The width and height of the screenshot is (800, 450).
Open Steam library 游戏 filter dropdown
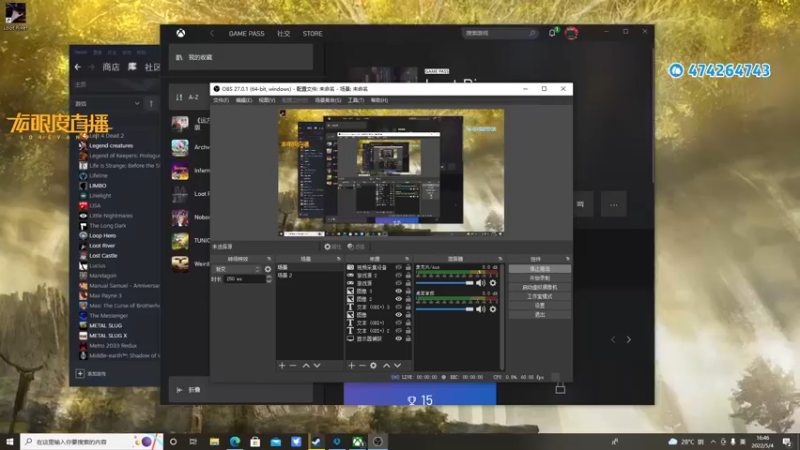(x=107, y=104)
